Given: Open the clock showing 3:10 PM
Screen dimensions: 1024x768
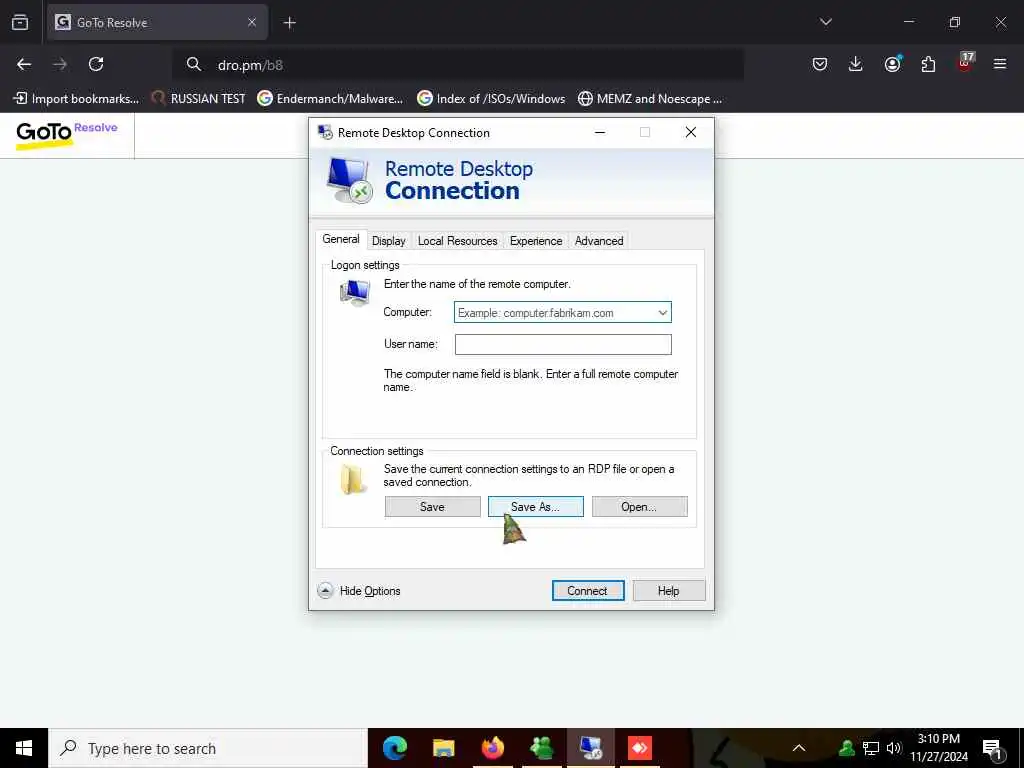Looking at the screenshot, I should (x=939, y=748).
